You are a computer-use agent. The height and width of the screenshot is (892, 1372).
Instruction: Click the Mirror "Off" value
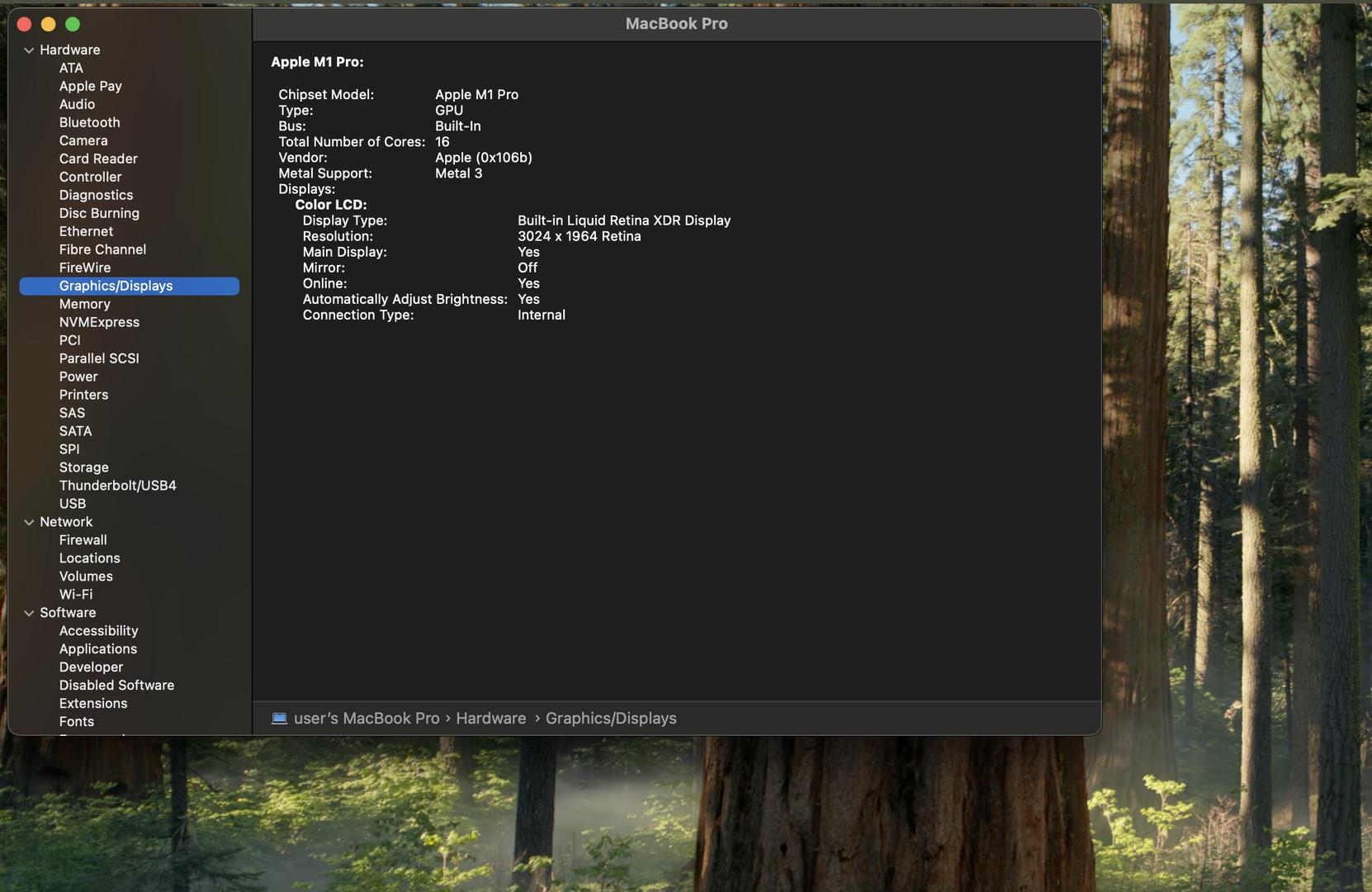point(527,268)
